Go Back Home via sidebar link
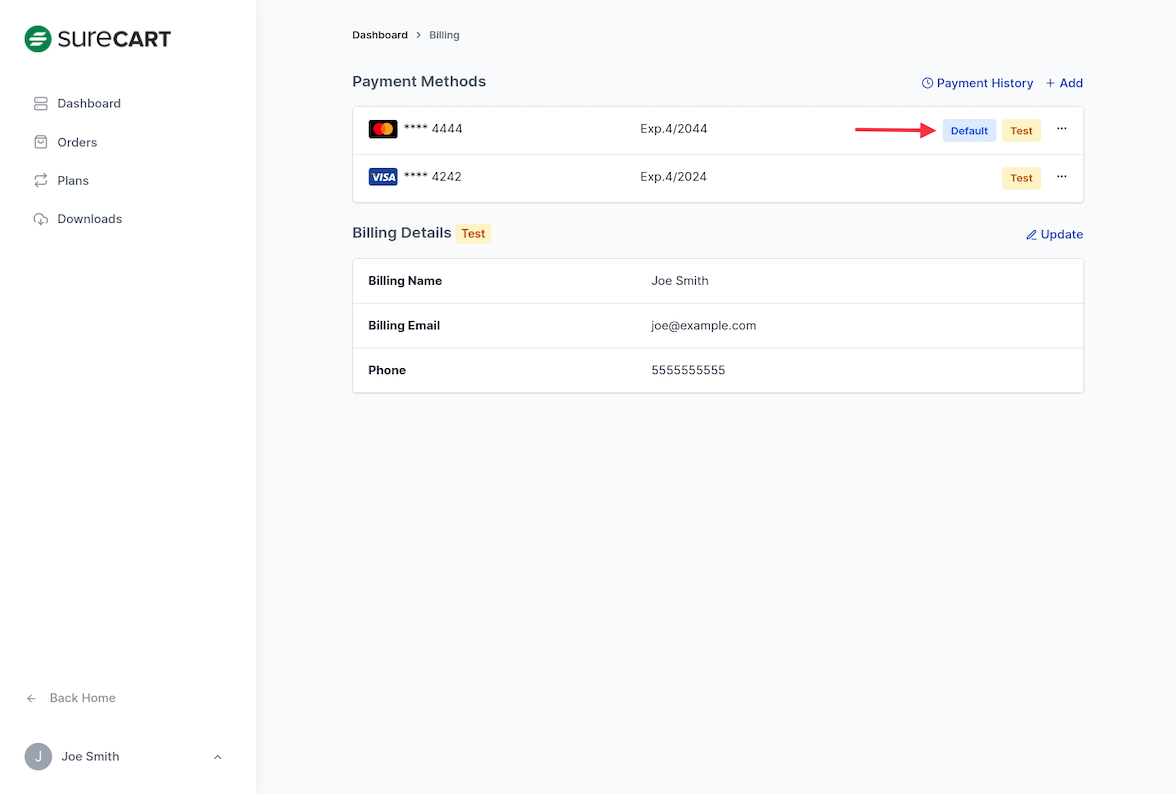 (x=82, y=698)
